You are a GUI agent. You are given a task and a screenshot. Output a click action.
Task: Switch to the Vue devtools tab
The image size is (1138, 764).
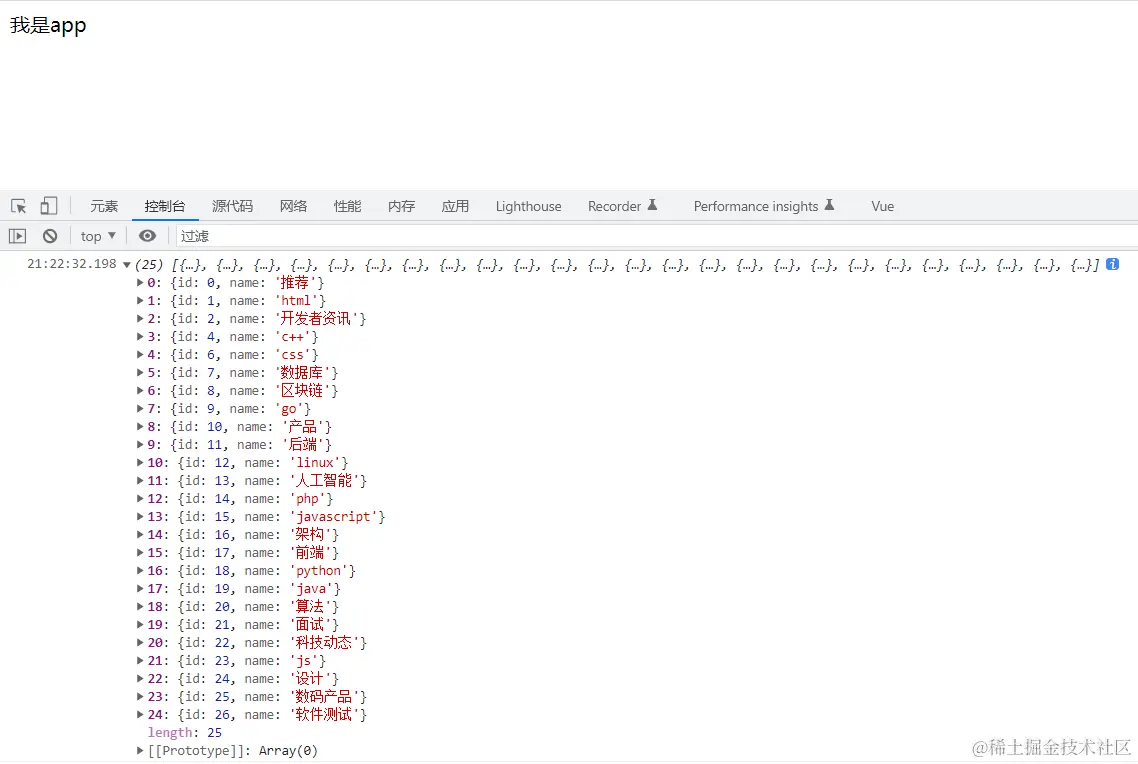pyautogui.click(x=882, y=206)
